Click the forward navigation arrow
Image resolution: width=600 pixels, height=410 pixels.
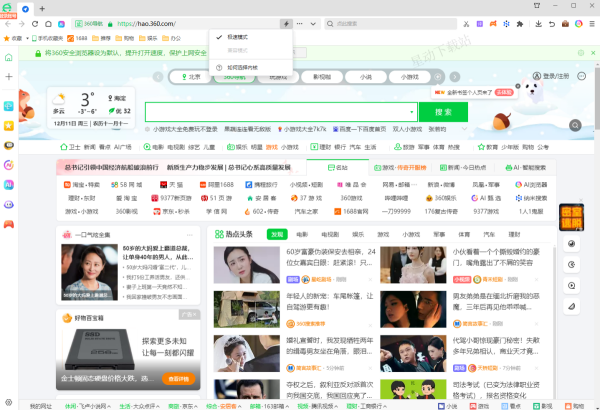(x=21, y=24)
